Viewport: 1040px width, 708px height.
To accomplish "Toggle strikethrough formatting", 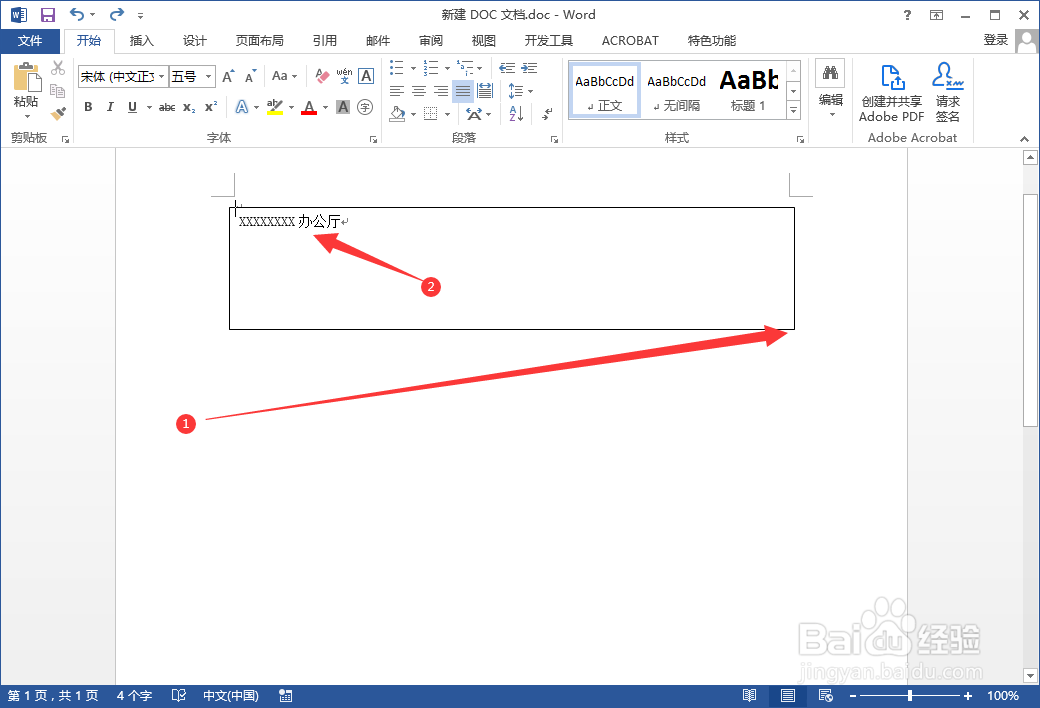I will (167, 107).
